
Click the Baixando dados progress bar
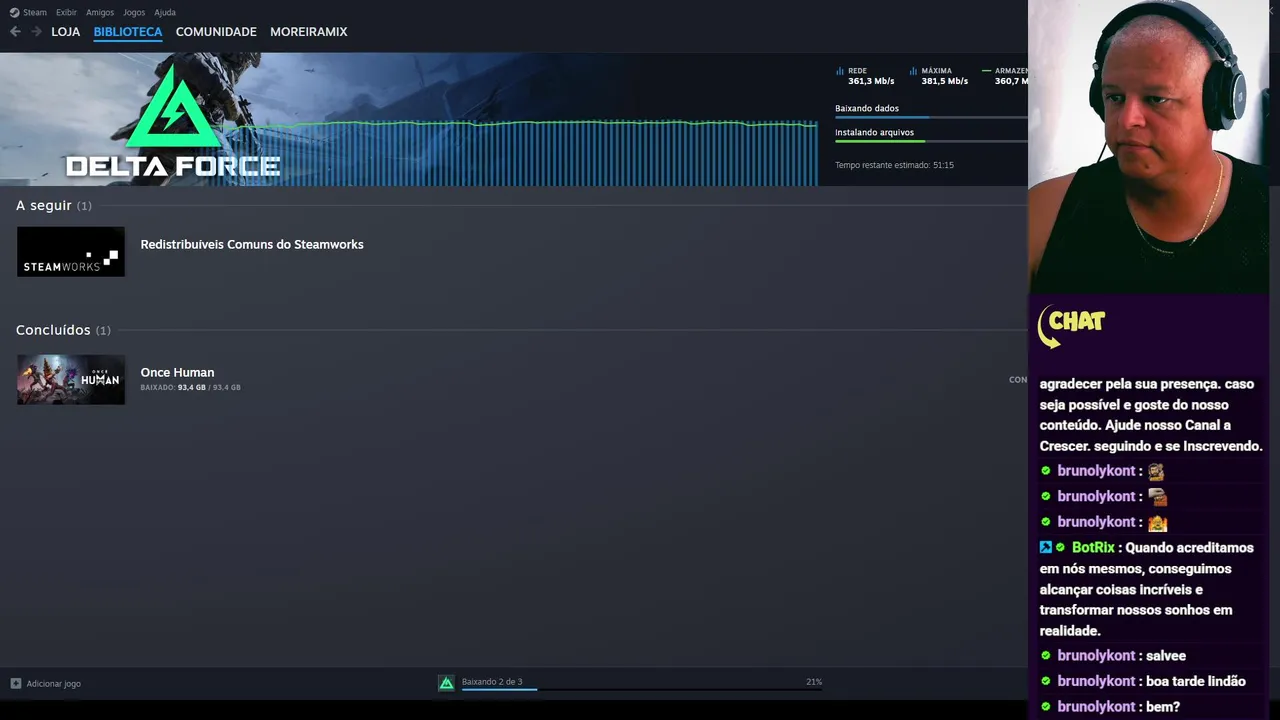click(x=931, y=118)
